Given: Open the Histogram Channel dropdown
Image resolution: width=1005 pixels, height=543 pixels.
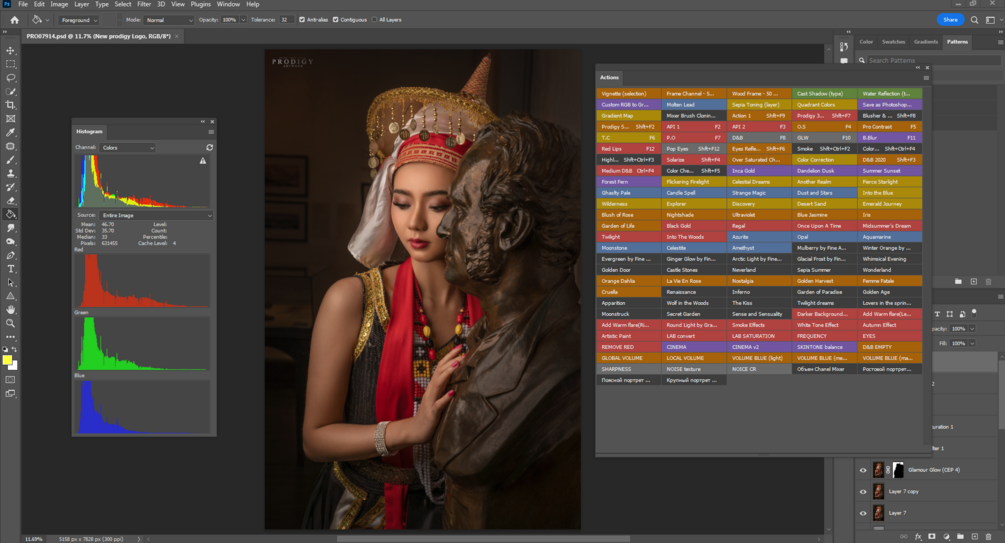Looking at the screenshot, I should (x=127, y=147).
